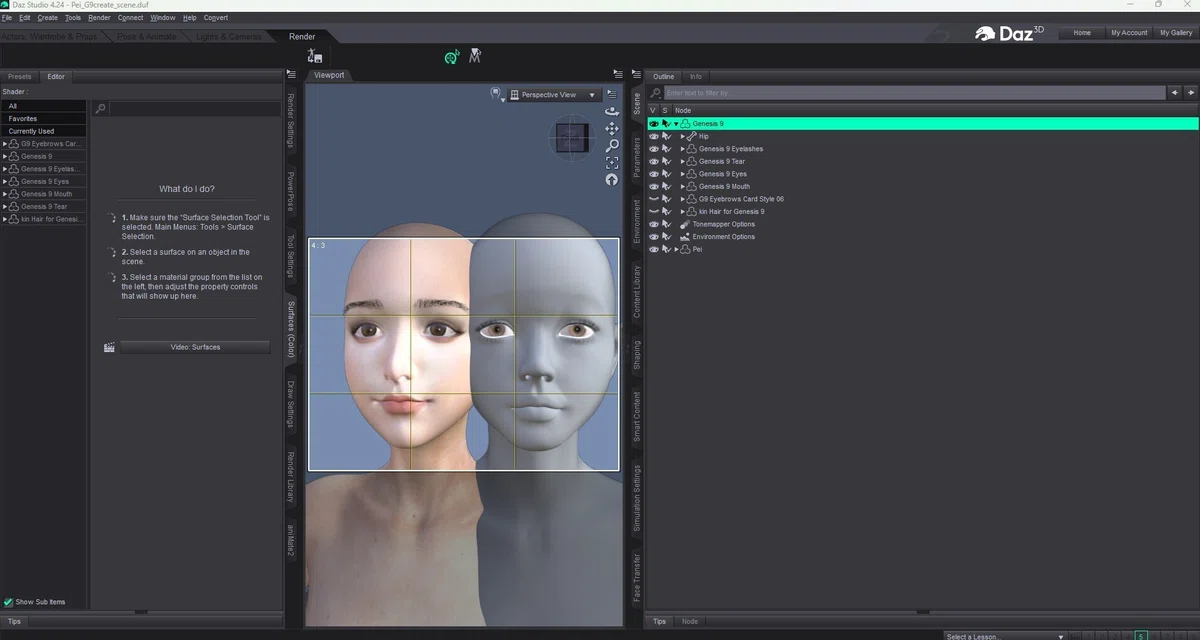Click the frame selection icon in viewport
Image resolution: width=1200 pixels, height=640 pixels.
point(612,163)
